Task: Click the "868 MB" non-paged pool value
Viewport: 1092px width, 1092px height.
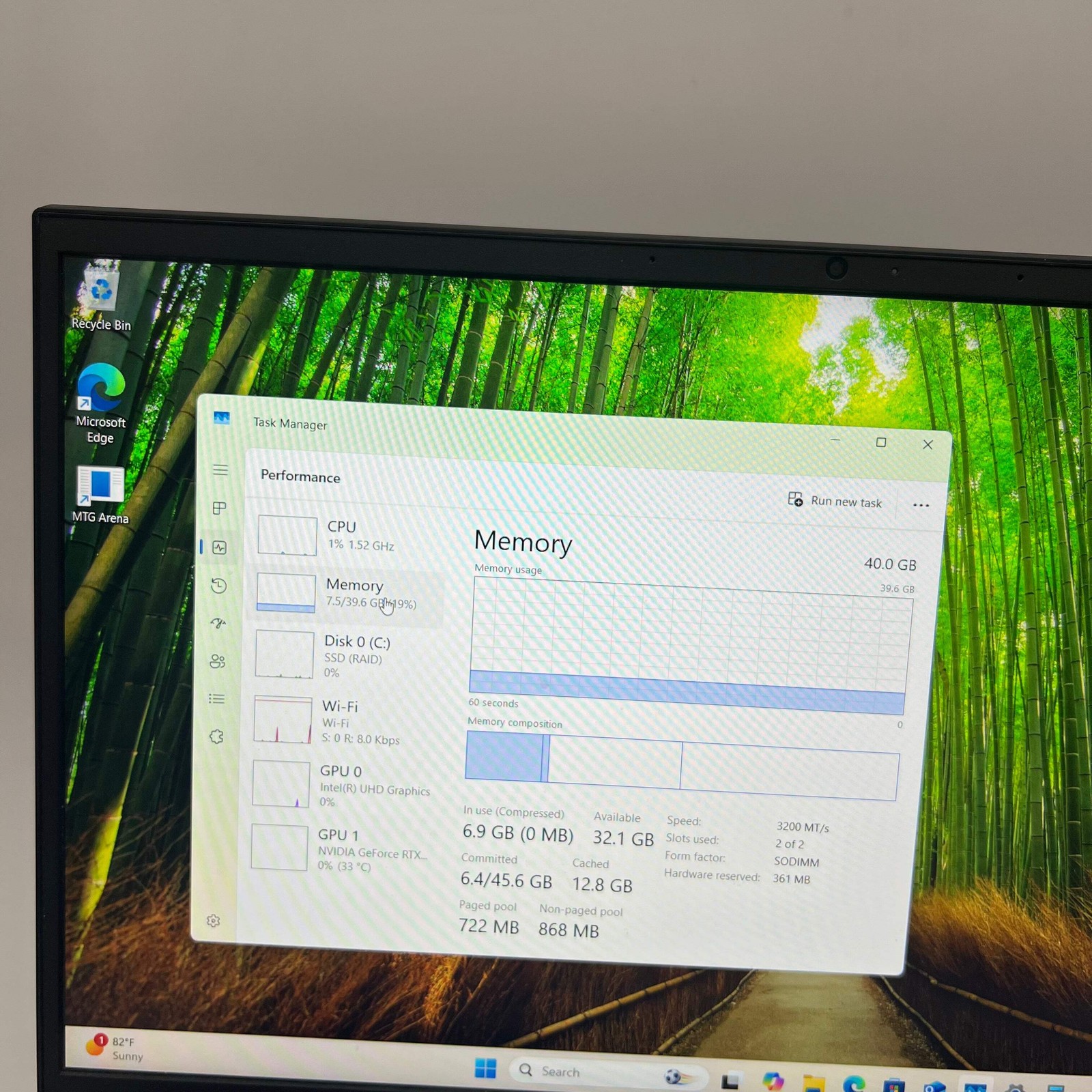Action: click(569, 930)
